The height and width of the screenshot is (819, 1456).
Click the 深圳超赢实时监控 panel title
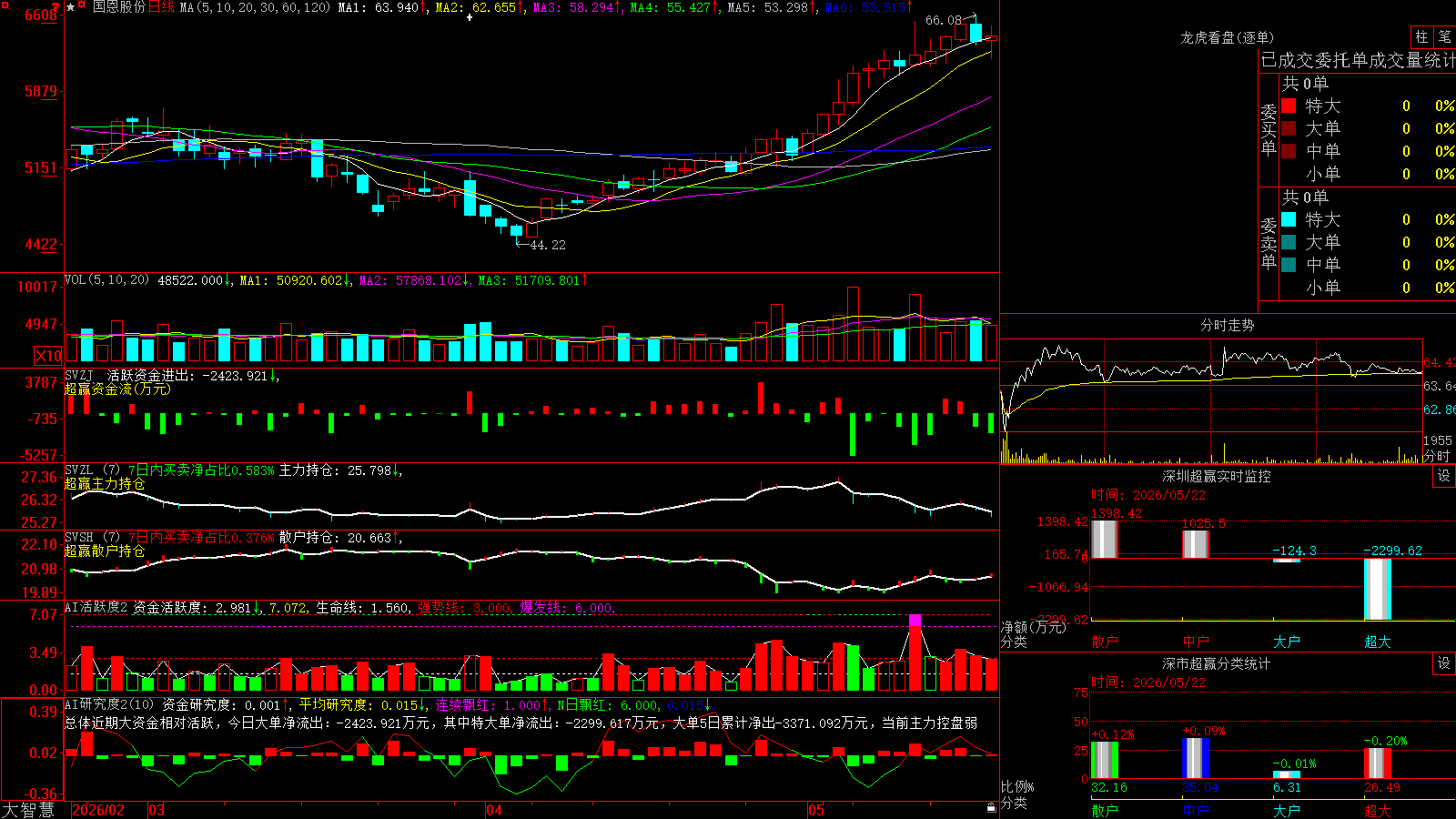(1216, 476)
